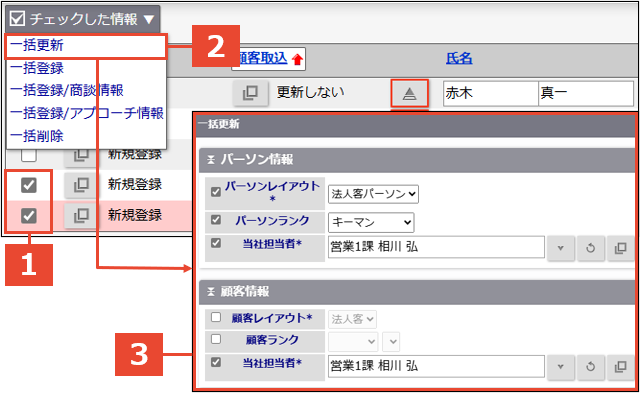Click the up-triangle button next to 更新しない
The width and height of the screenshot is (640, 393).
409,94
